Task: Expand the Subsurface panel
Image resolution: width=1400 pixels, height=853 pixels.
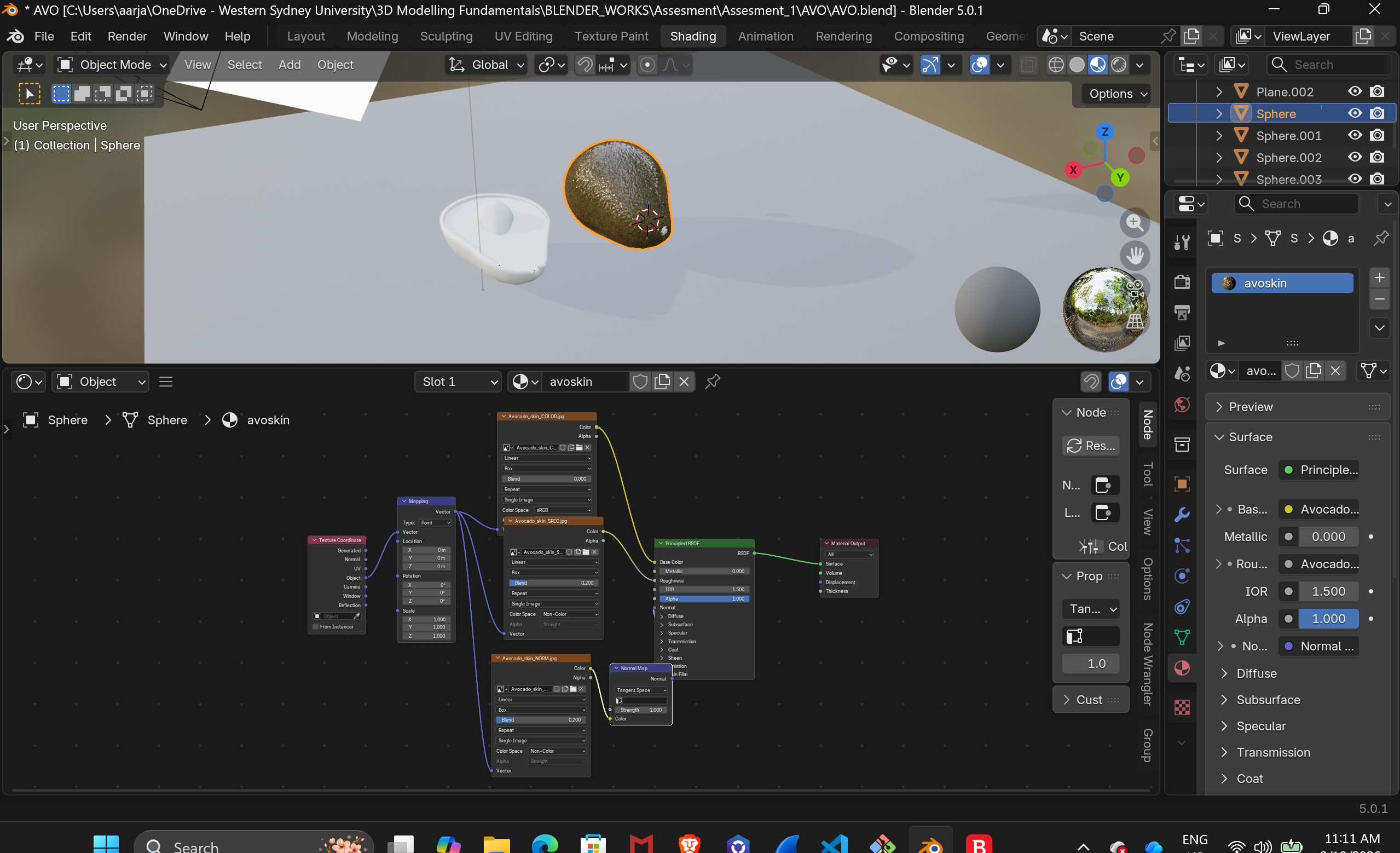Action: tap(1268, 700)
